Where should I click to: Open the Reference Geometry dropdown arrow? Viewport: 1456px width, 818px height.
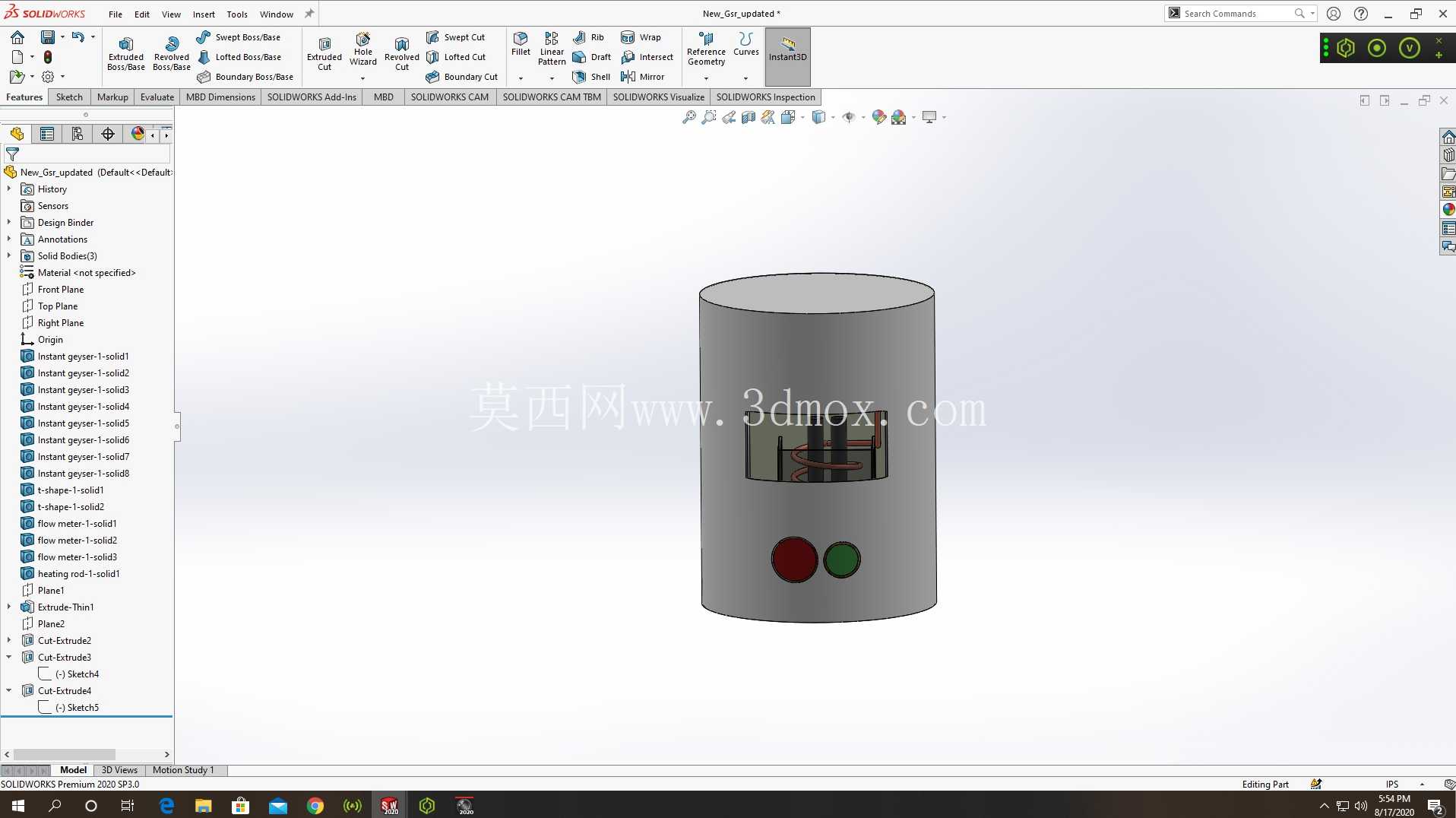[706, 78]
